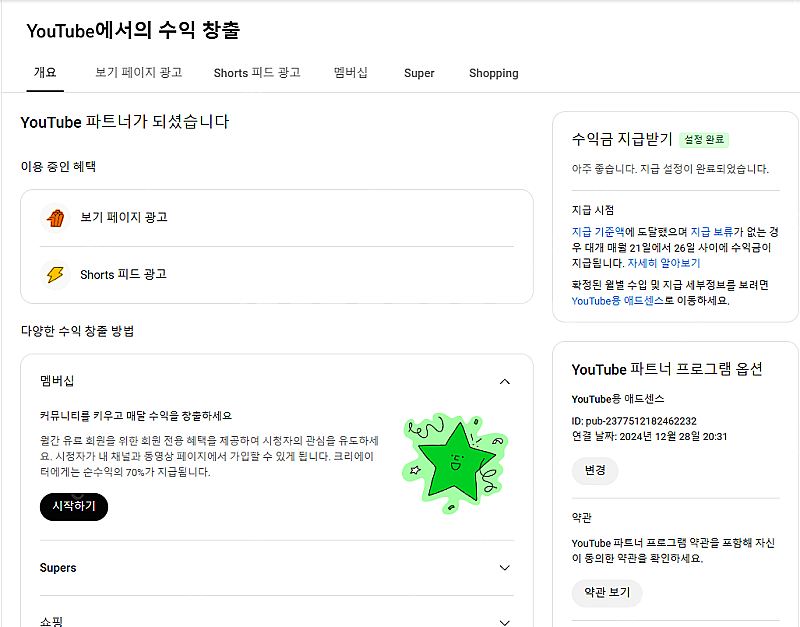Switch to 보기 페이지 광고 tab
Image resolution: width=800 pixels, height=627 pixels.
click(x=139, y=73)
